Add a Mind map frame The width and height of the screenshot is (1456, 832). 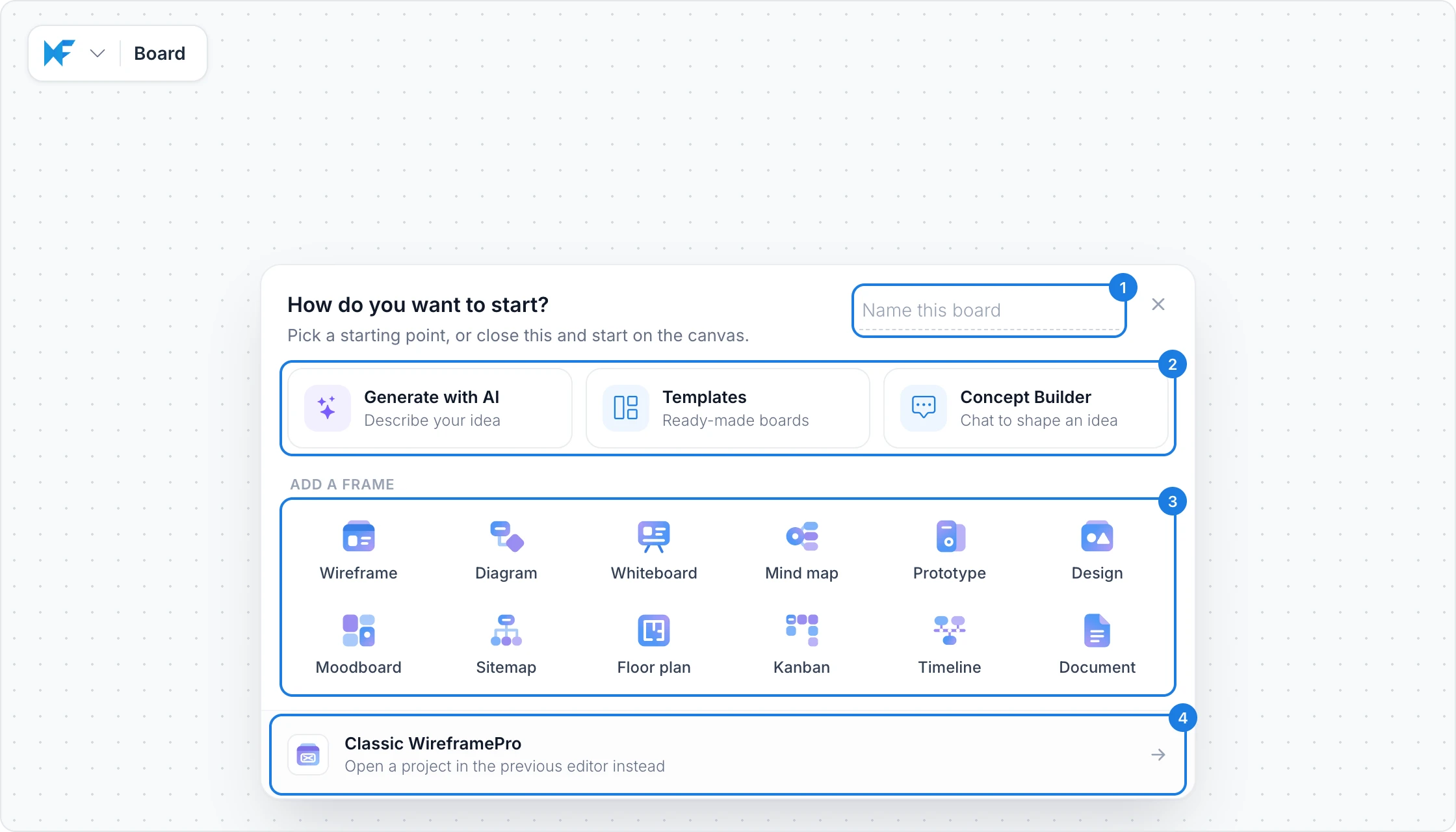(801, 551)
